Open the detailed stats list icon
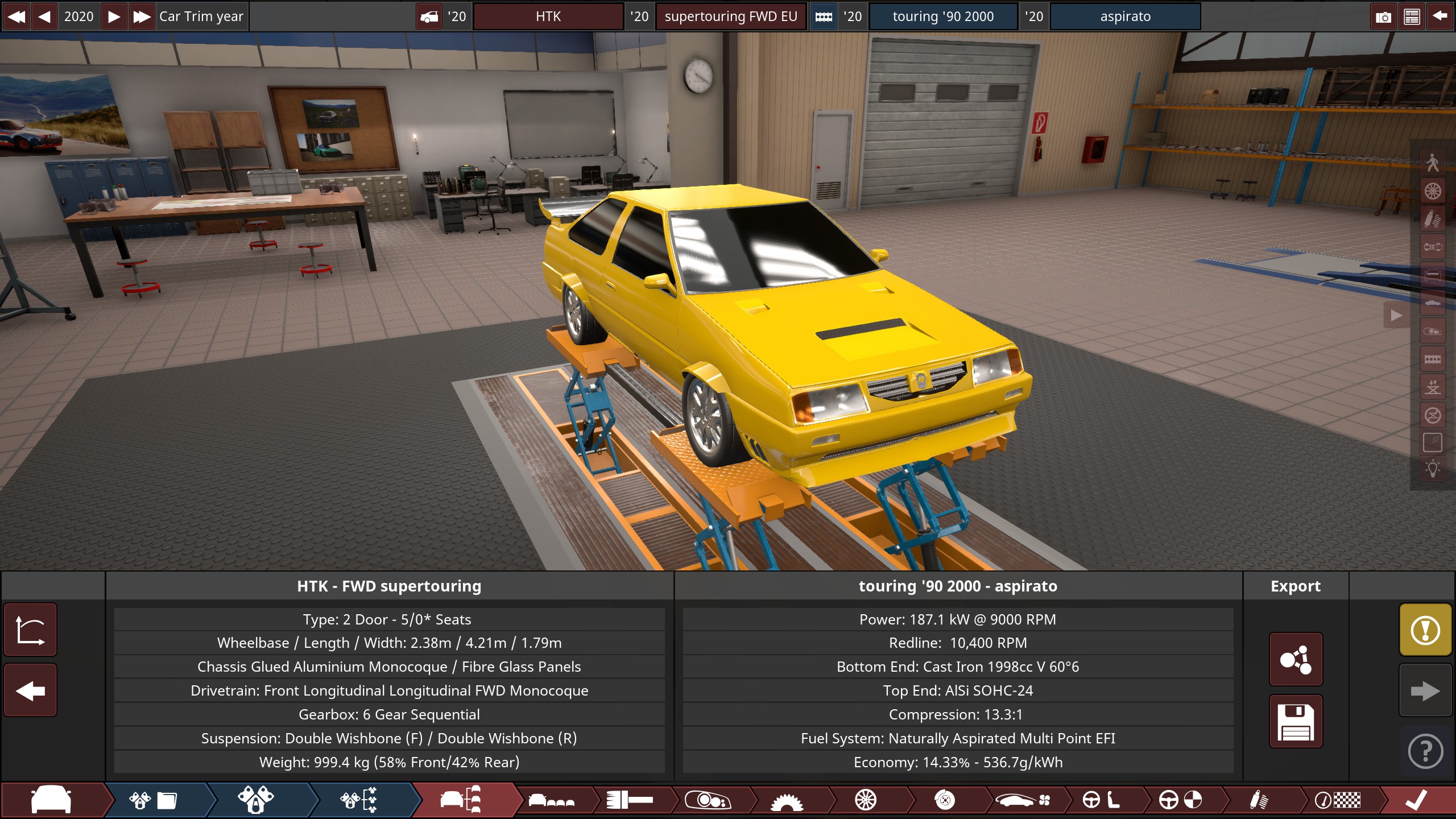 click(1412, 16)
